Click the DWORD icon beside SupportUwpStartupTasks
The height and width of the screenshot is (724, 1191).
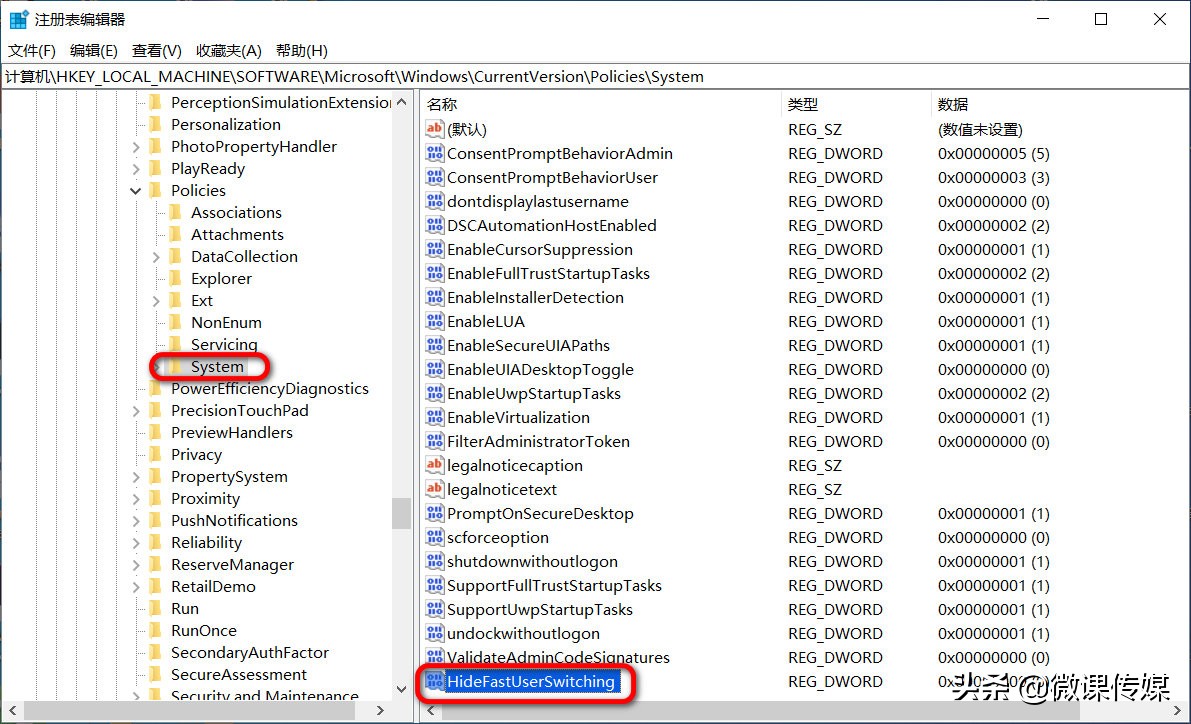coord(434,609)
